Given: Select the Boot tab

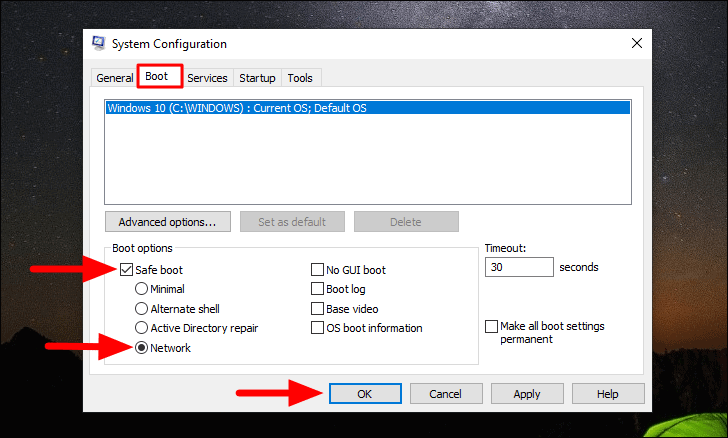Looking at the screenshot, I should point(159,76).
